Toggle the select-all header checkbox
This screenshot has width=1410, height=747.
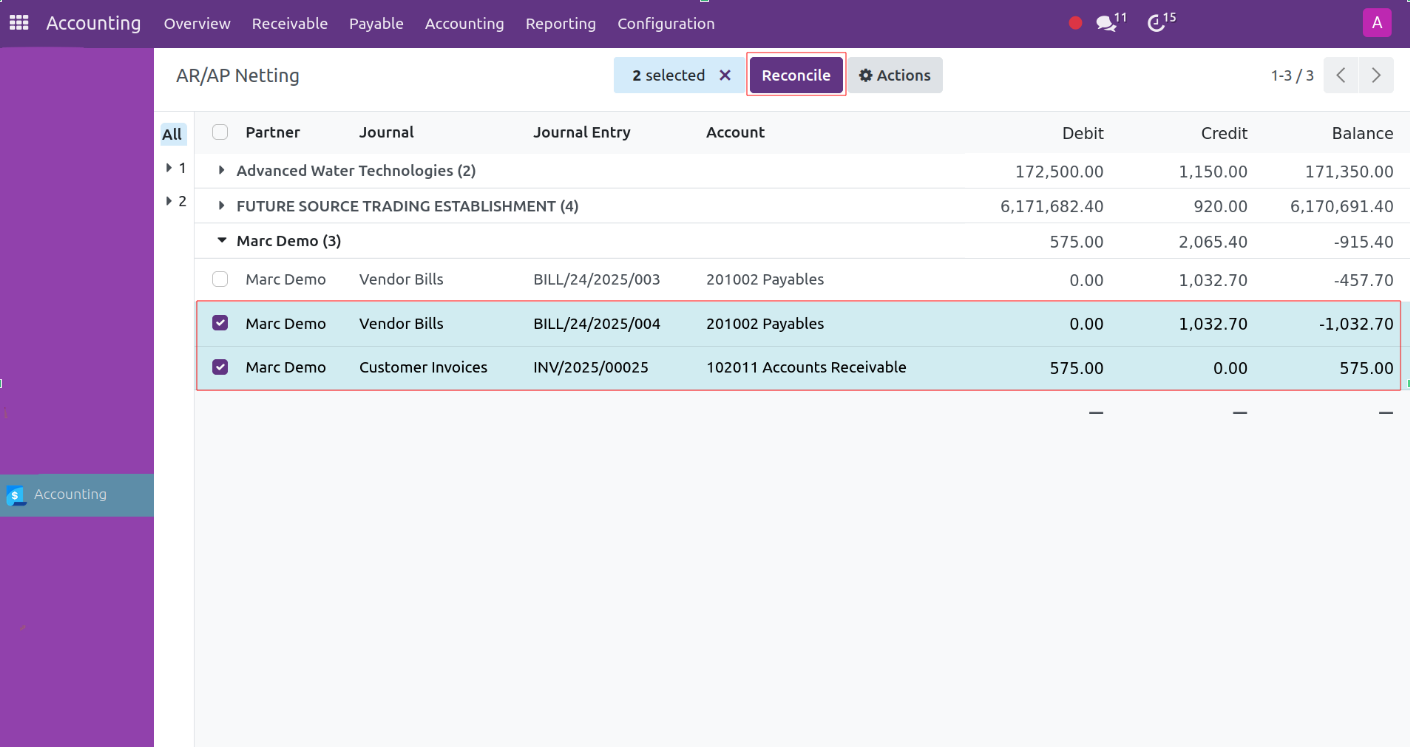[220, 132]
